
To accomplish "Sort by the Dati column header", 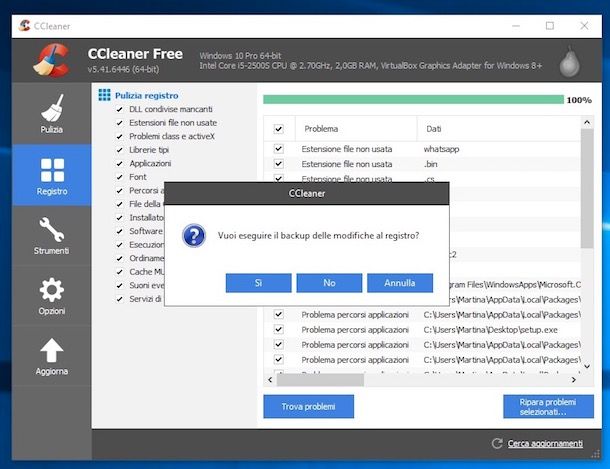I will pos(498,129).
